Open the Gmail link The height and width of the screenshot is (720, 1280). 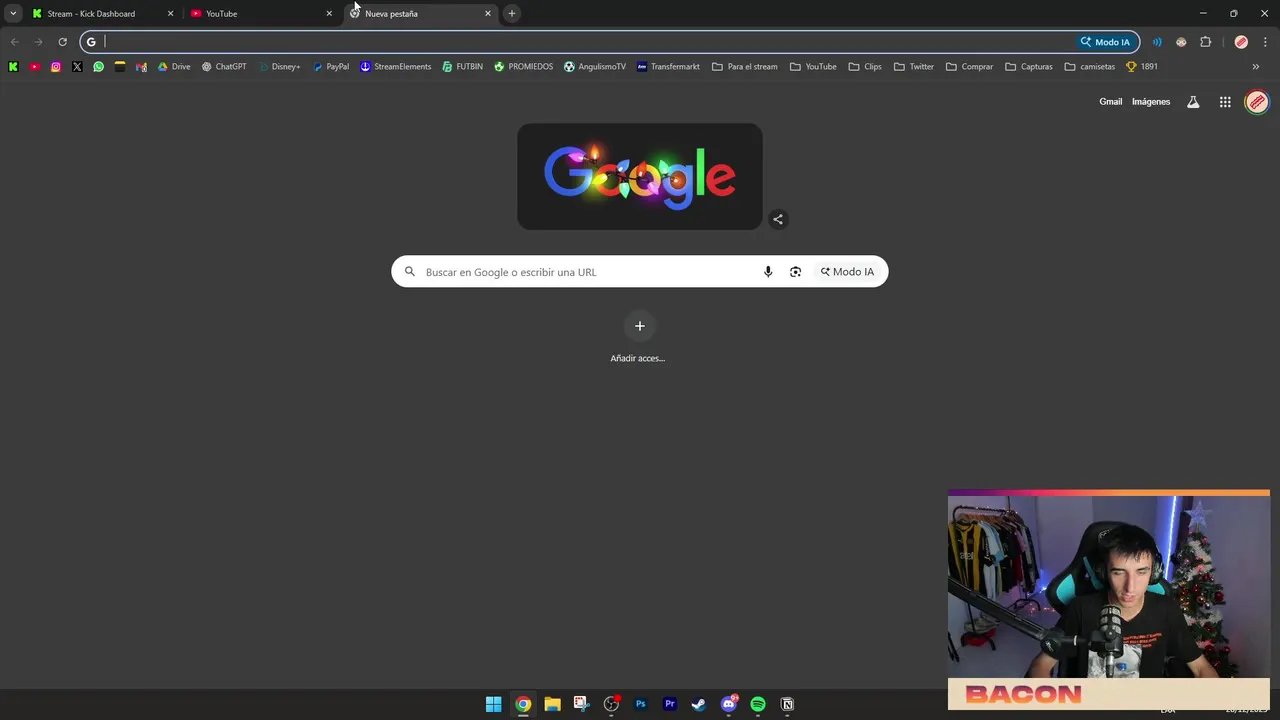1110,102
